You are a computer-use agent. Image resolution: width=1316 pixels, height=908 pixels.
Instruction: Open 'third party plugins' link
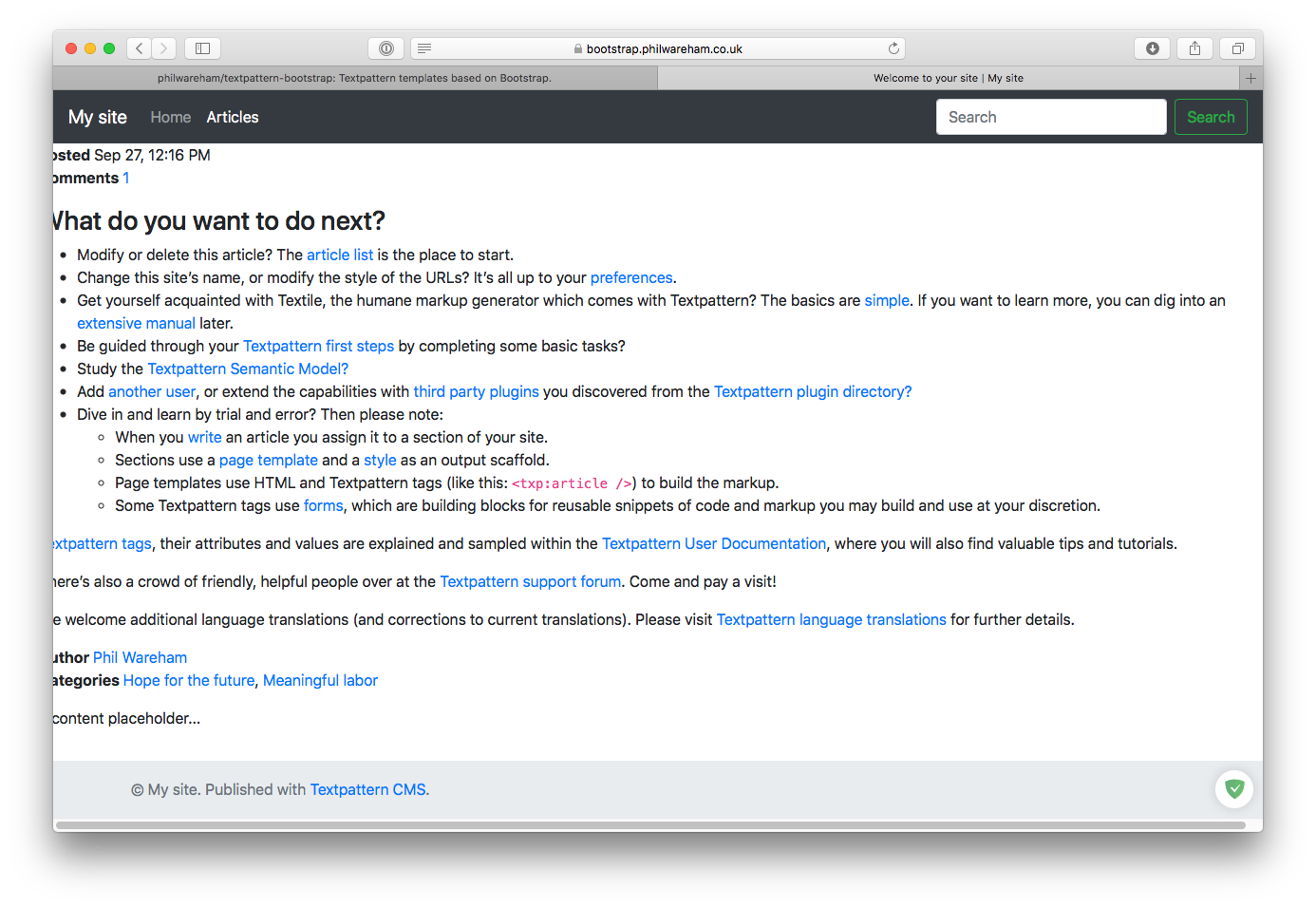click(x=476, y=391)
